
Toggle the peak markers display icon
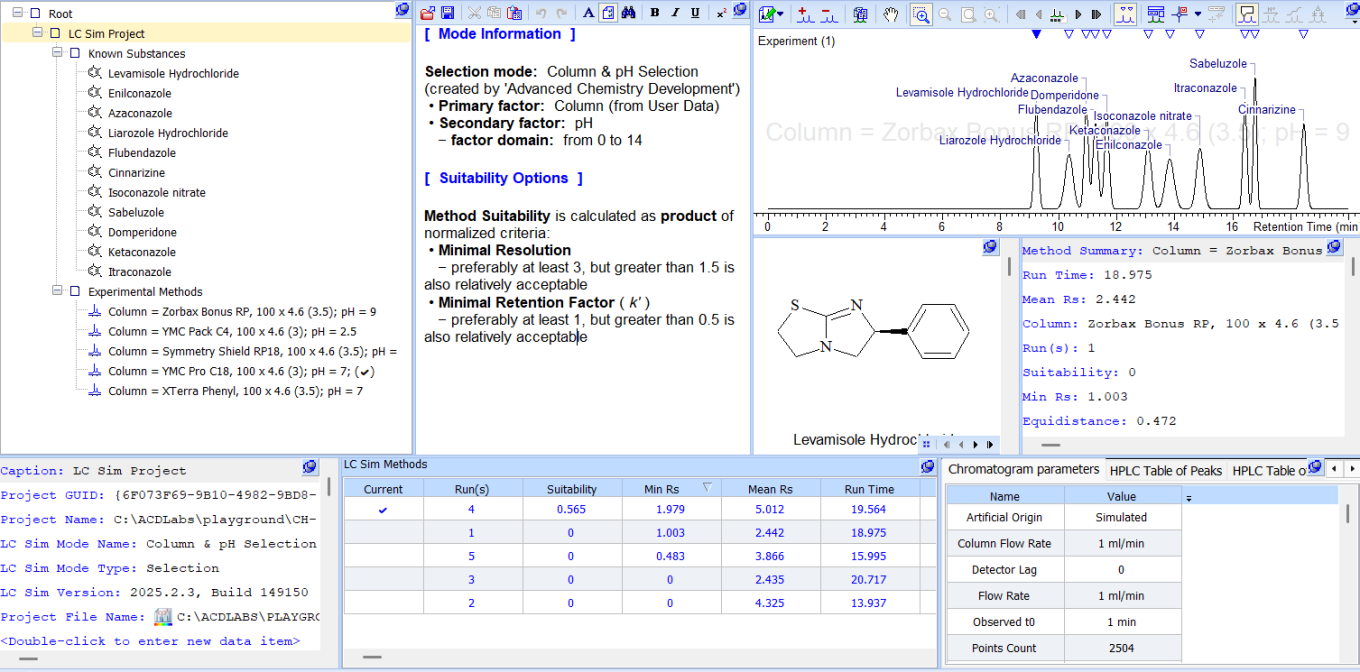(1125, 14)
